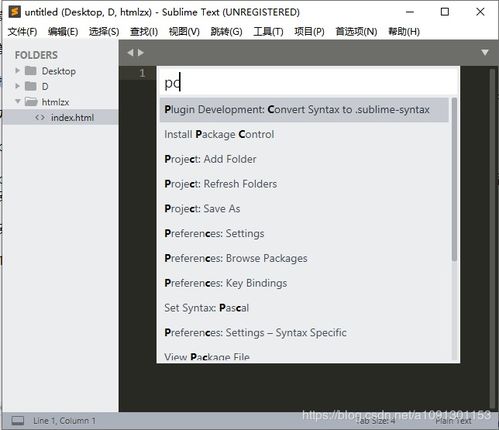499x430 pixels.
Task: Click the Sublime Text app icon in title bar
Action: [x=15, y=12]
